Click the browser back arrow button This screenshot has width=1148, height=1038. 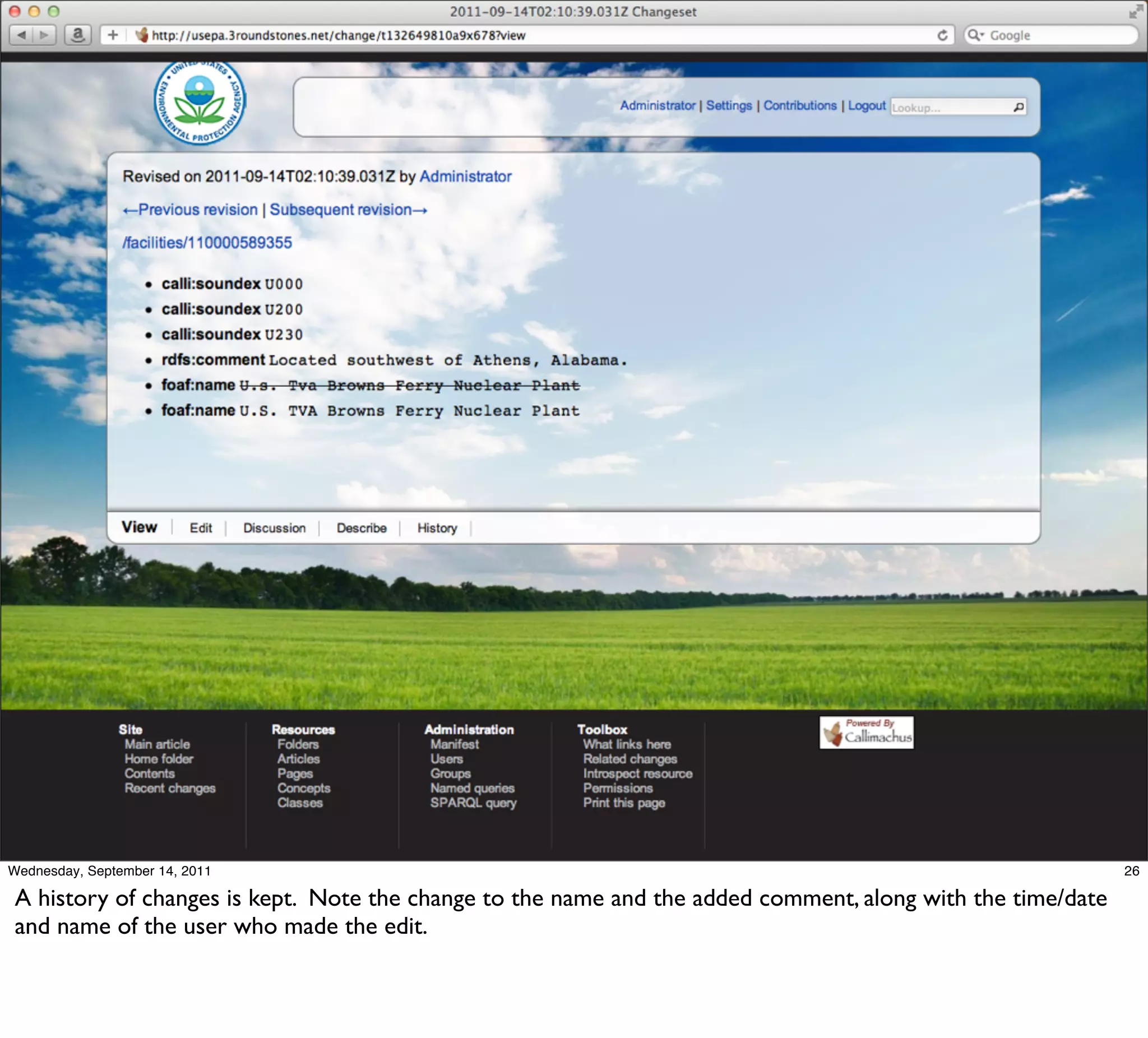coord(22,35)
